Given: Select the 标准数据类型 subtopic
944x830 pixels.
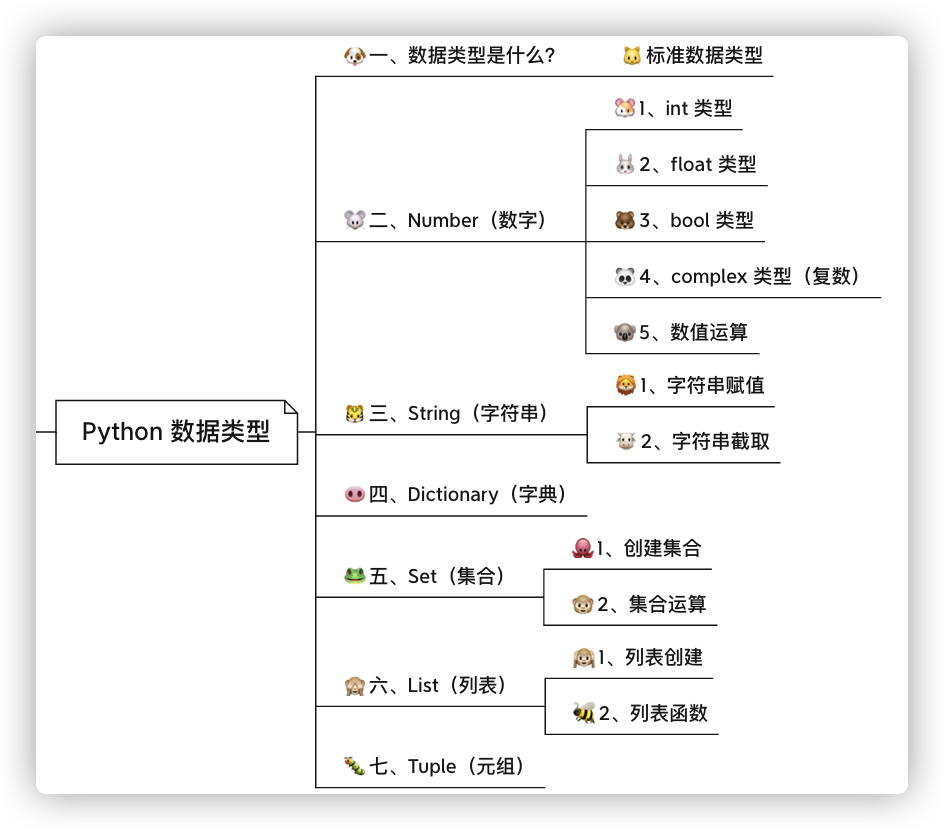Looking at the screenshot, I should pos(693,56).
